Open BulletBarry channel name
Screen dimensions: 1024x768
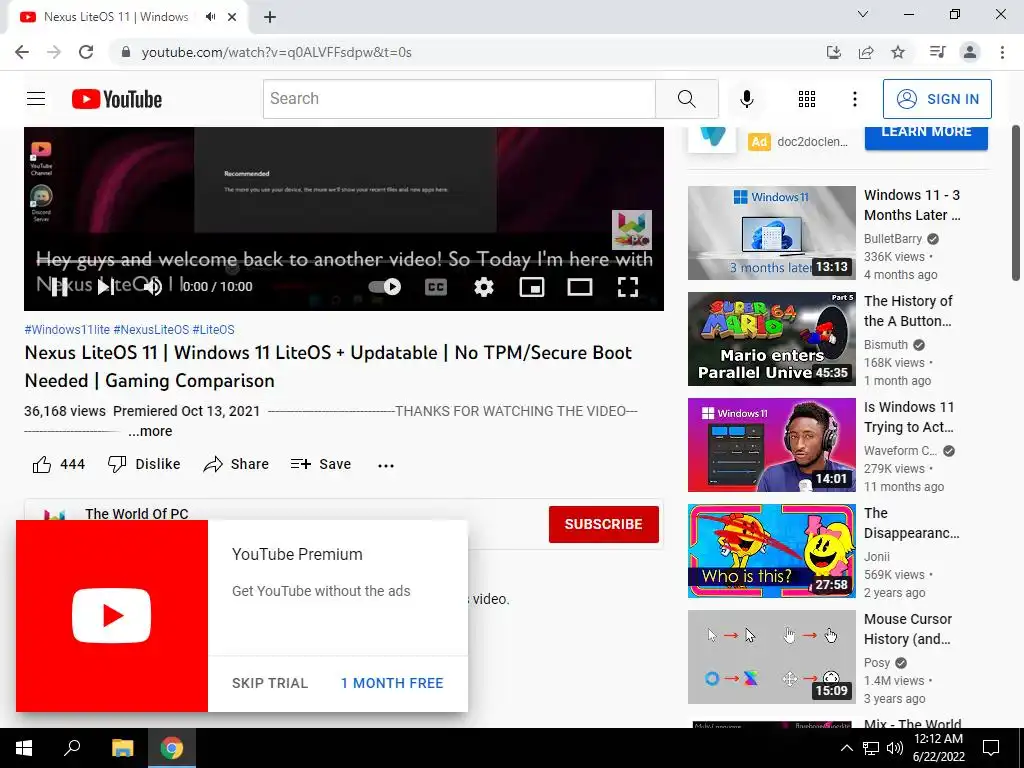click(x=893, y=238)
